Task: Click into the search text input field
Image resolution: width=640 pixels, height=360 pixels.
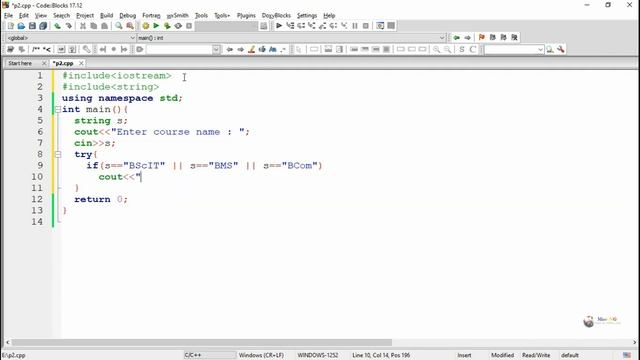Action: (x=179, y=49)
